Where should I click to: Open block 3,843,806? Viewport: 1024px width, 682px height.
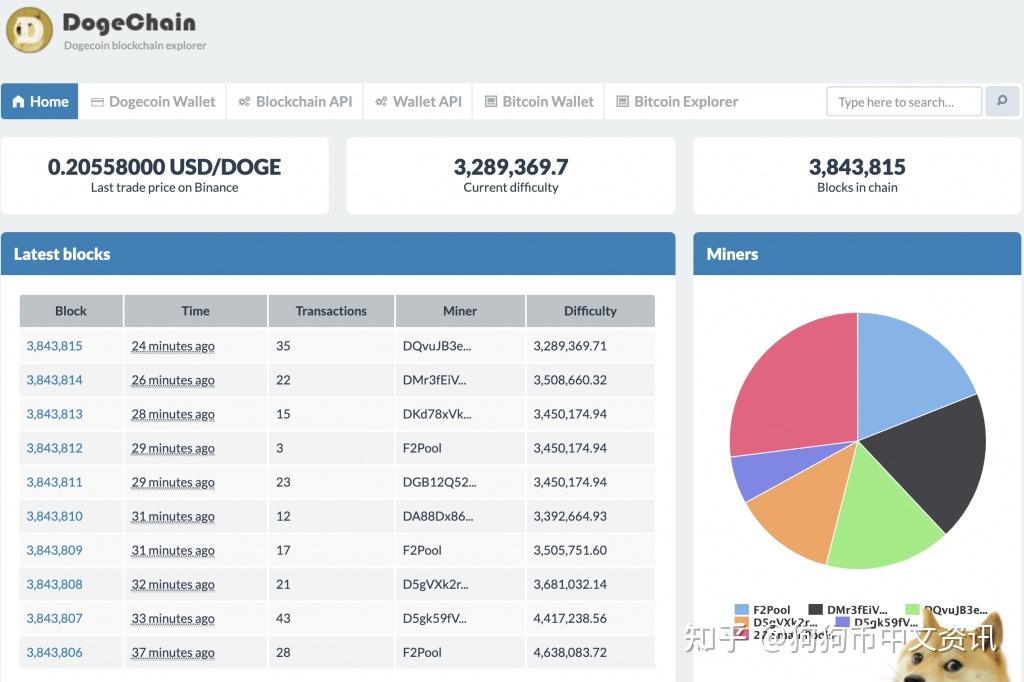pos(54,652)
